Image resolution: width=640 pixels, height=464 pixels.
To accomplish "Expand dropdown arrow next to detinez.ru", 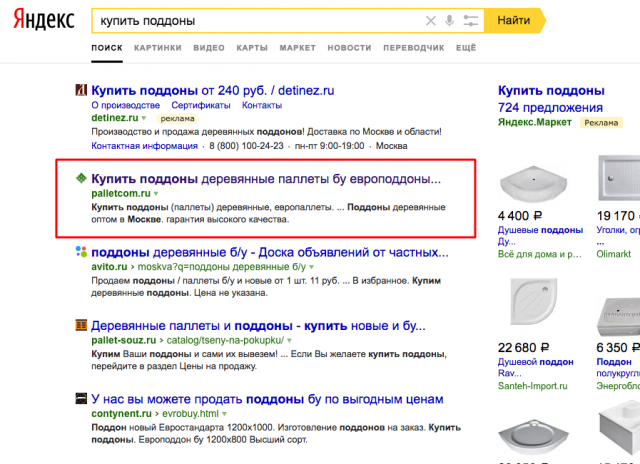I will tap(144, 118).
